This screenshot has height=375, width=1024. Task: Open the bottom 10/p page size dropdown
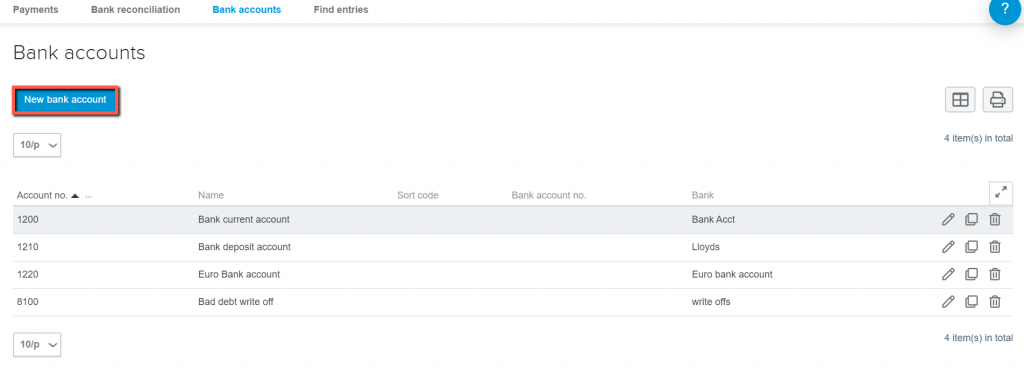point(37,344)
